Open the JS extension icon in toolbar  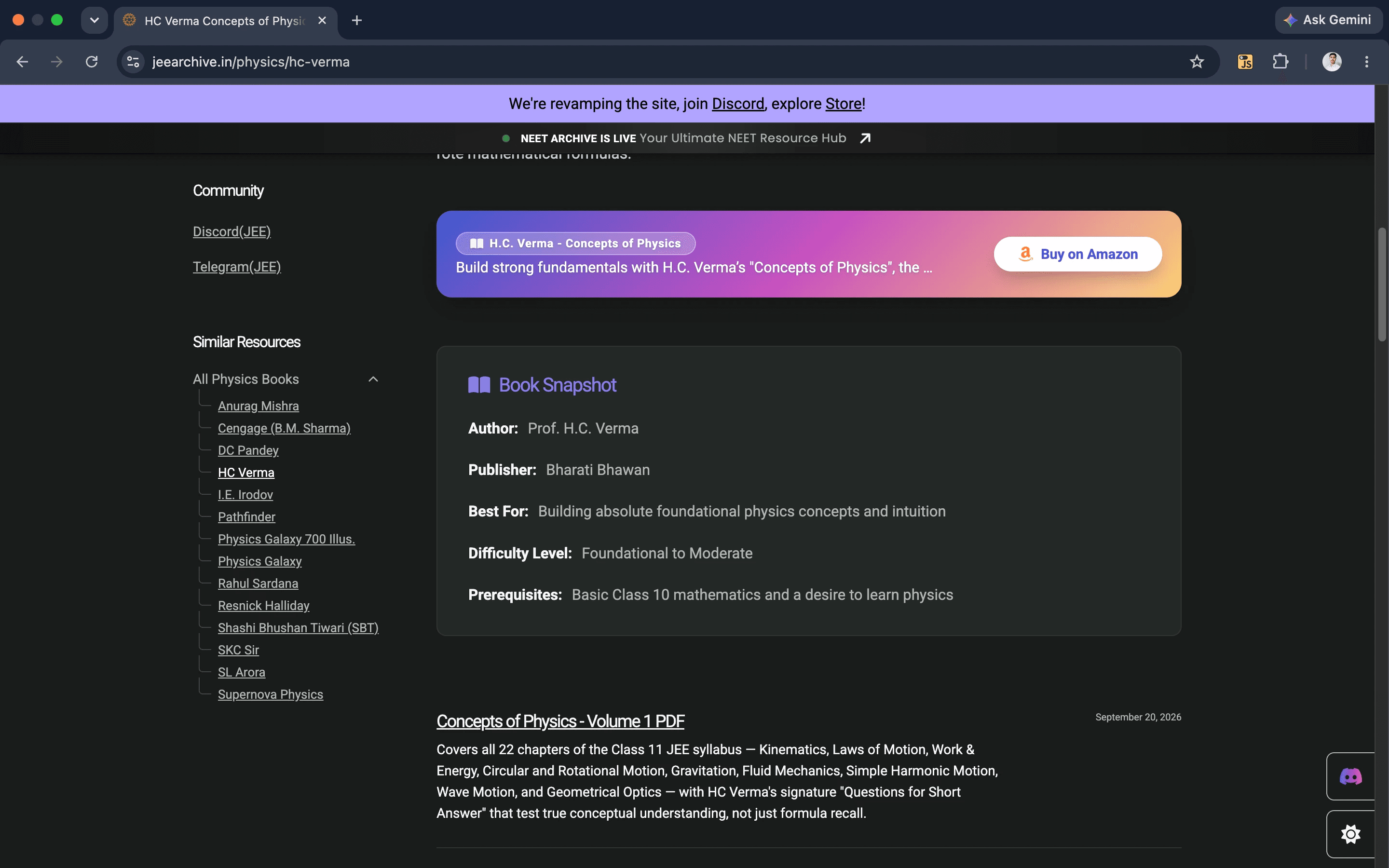point(1245,61)
